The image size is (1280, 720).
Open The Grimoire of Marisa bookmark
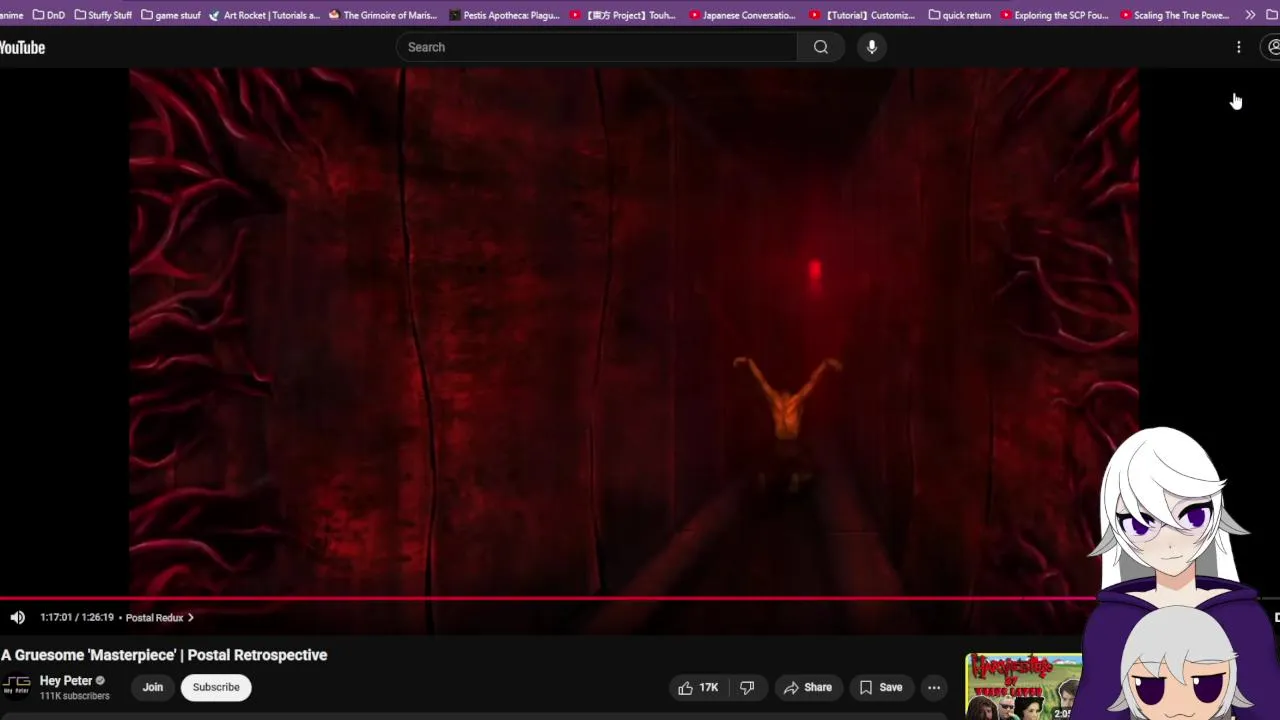(383, 15)
